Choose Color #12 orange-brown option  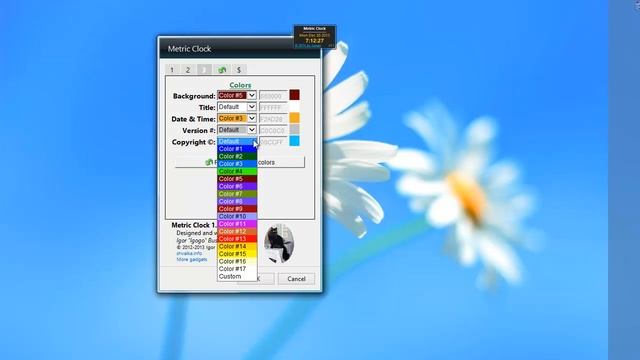point(237,231)
